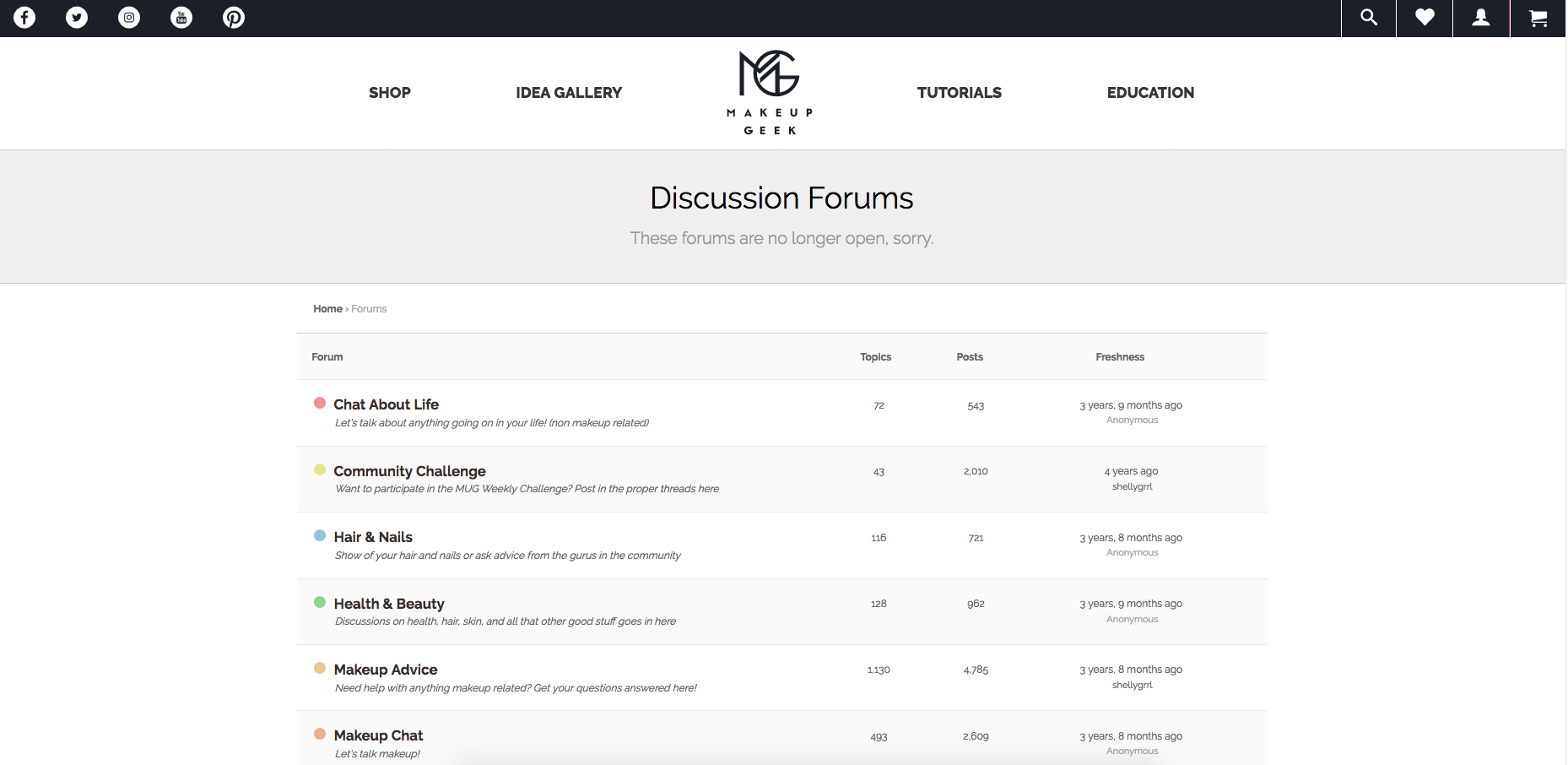Go to Home in the breadcrumb
The width and height of the screenshot is (1568, 765).
point(327,309)
